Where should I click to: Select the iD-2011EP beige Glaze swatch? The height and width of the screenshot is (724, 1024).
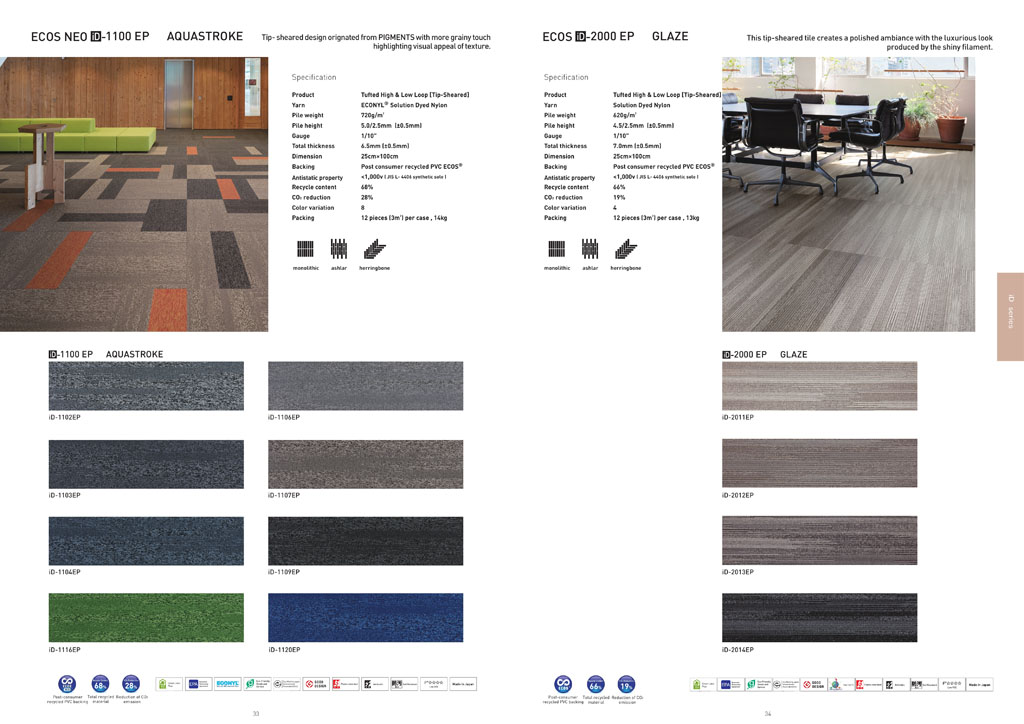820,386
